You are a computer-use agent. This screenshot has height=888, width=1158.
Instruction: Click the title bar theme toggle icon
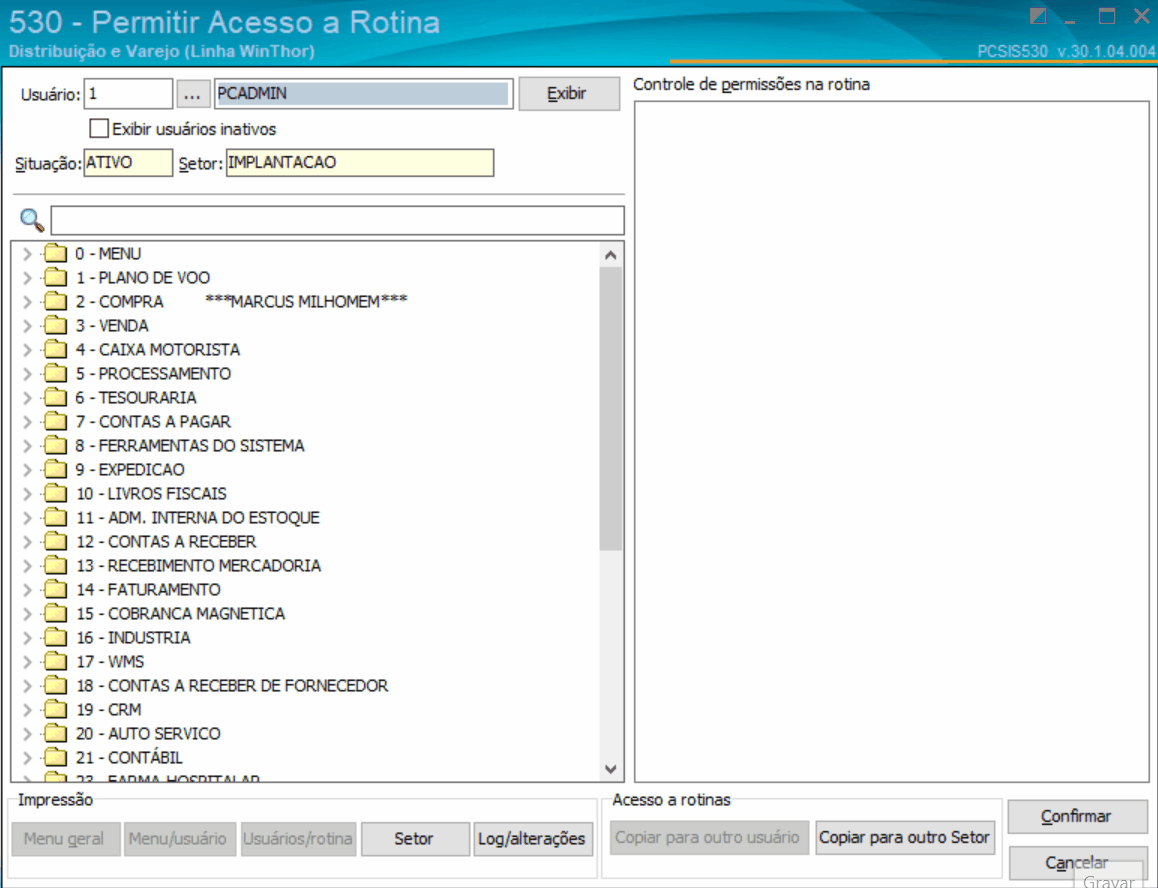(x=1038, y=16)
